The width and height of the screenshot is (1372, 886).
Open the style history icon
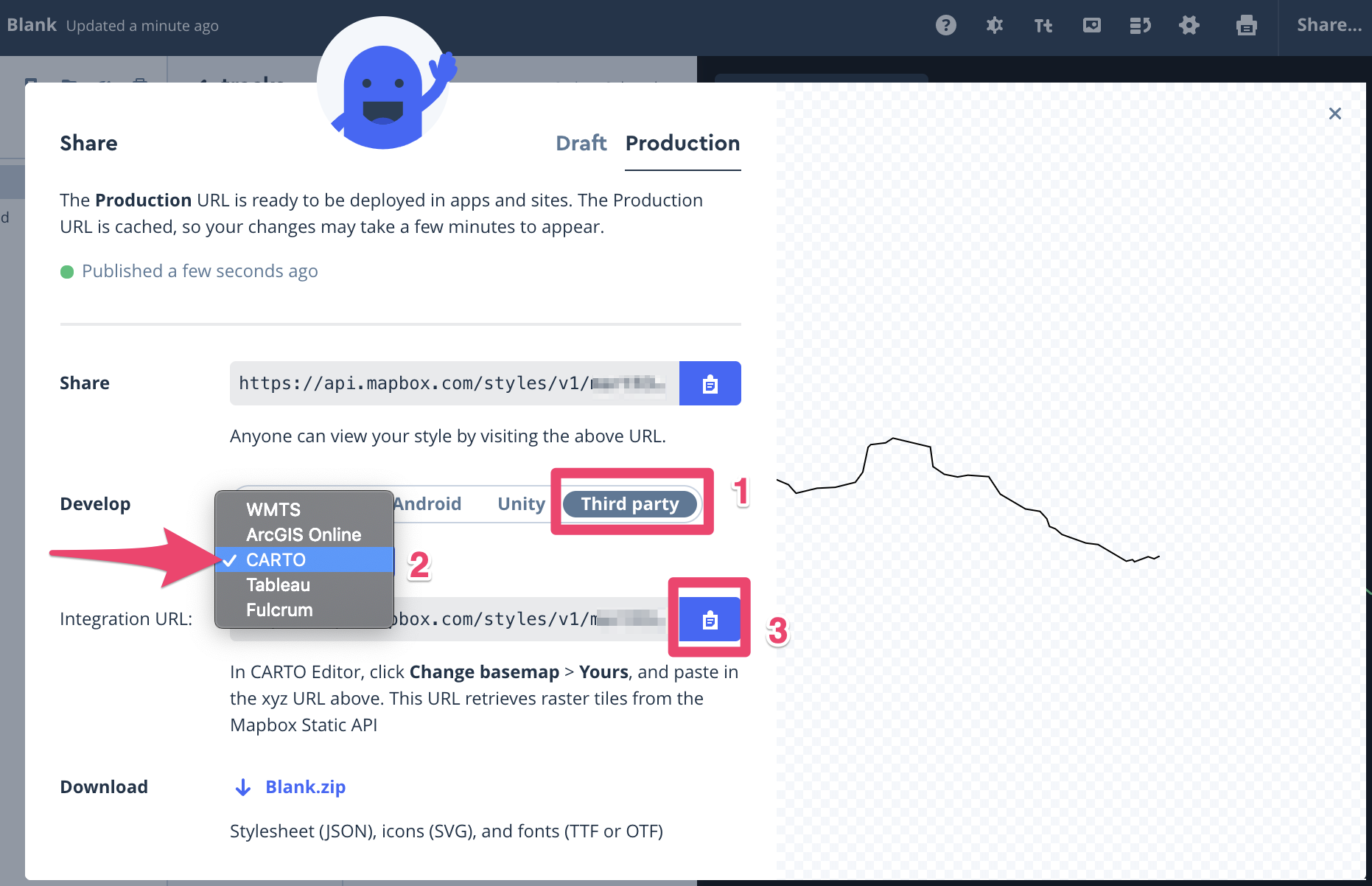click(x=1141, y=26)
